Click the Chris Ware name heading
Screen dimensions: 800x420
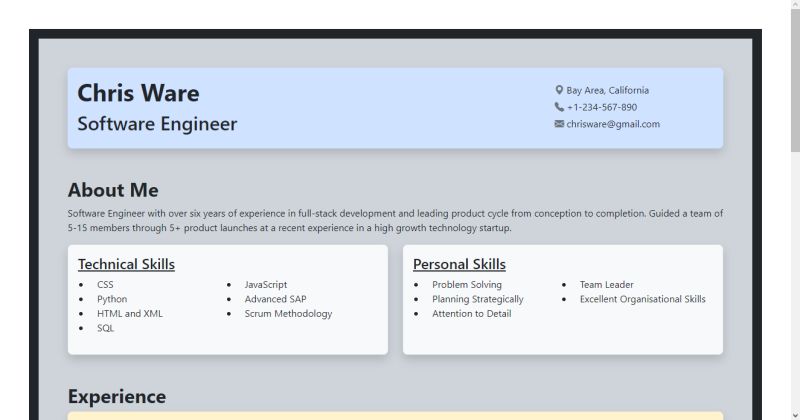click(x=138, y=93)
